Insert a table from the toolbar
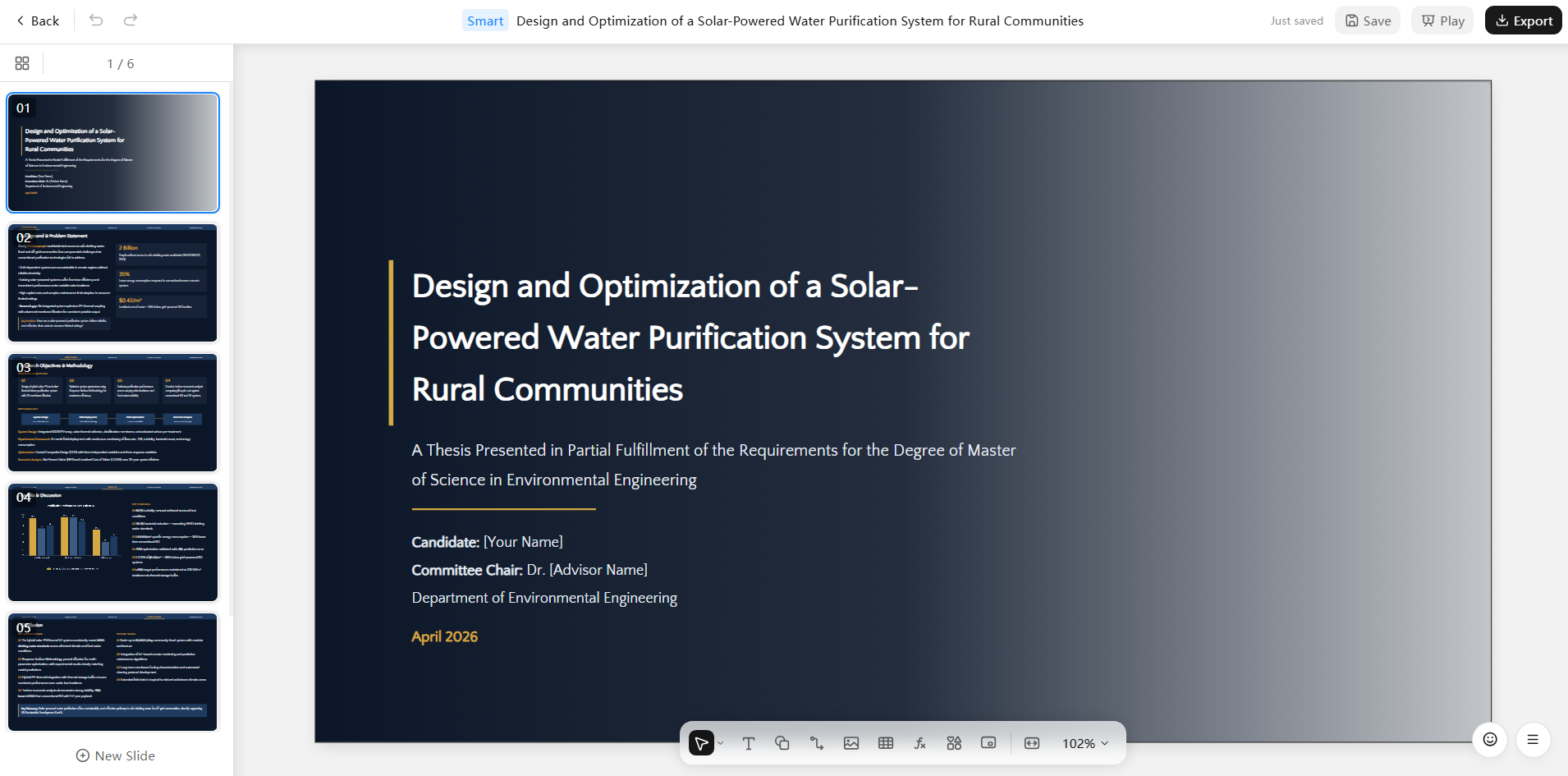Image resolution: width=1568 pixels, height=776 pixels. [x=886, y=743]
